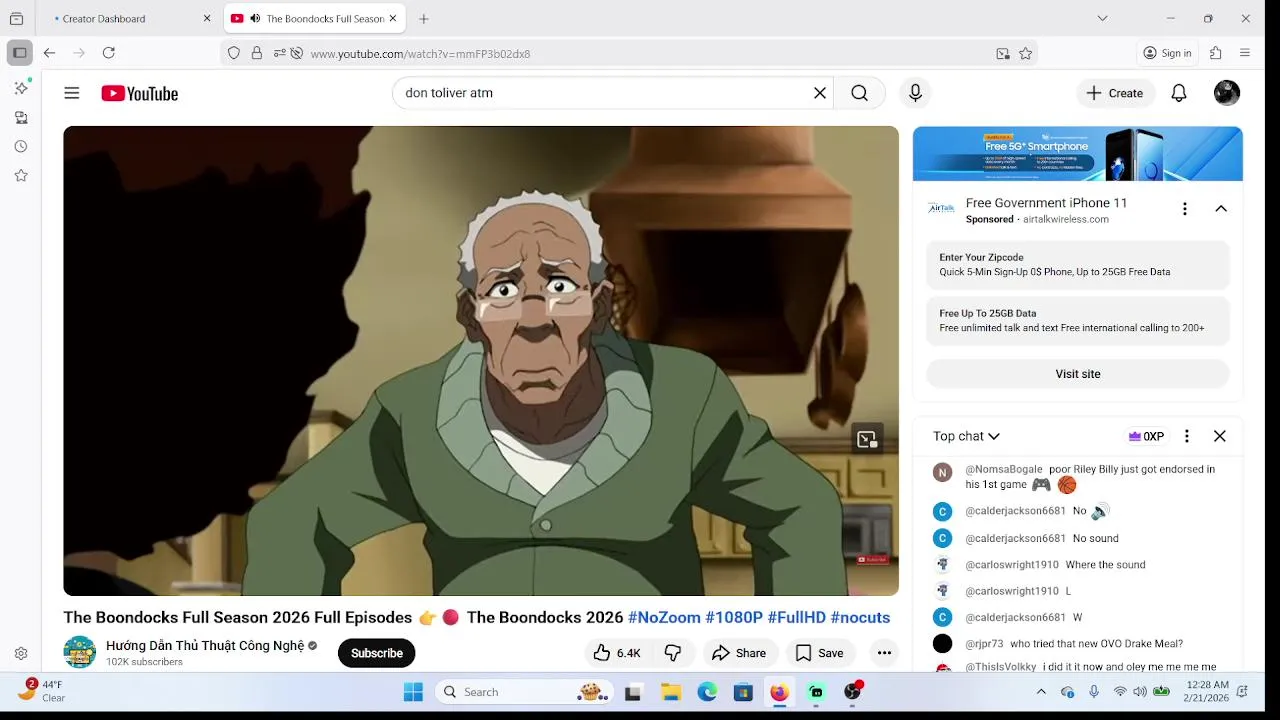Screen dimensions: 1280x720
Task: Open the account avatar menu
Action: (1227, 93)
